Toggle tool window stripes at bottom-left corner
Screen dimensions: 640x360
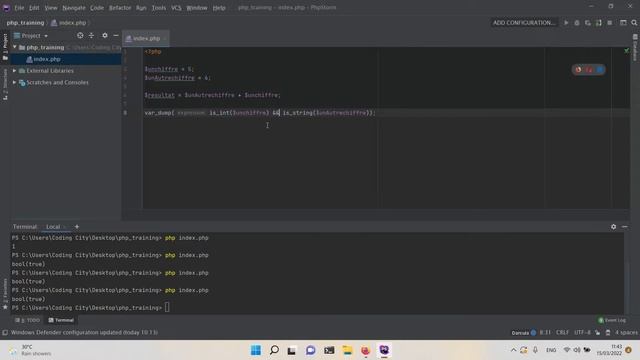point(5,333)
